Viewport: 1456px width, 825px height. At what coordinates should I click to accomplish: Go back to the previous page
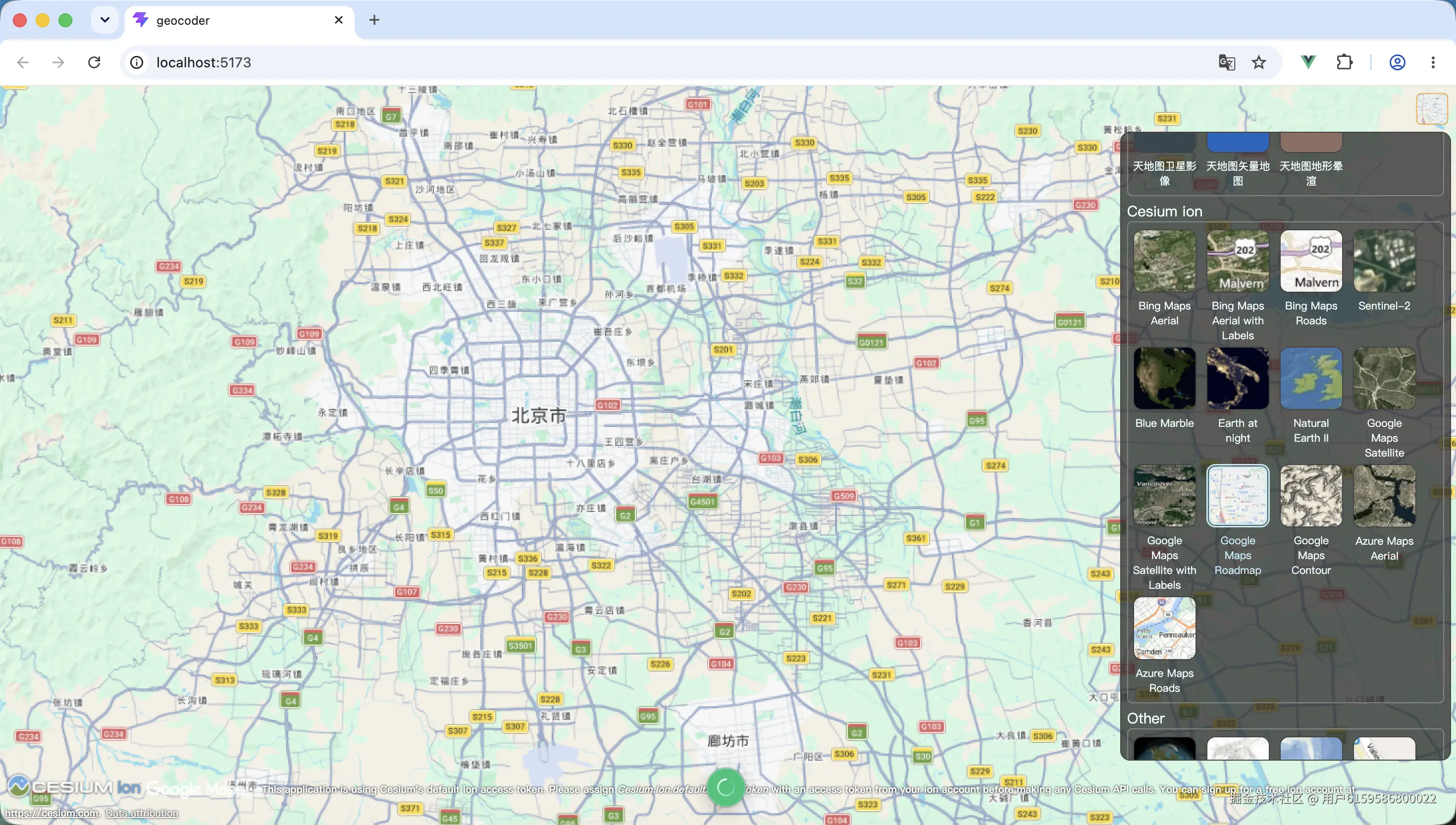tap(23, 62)
